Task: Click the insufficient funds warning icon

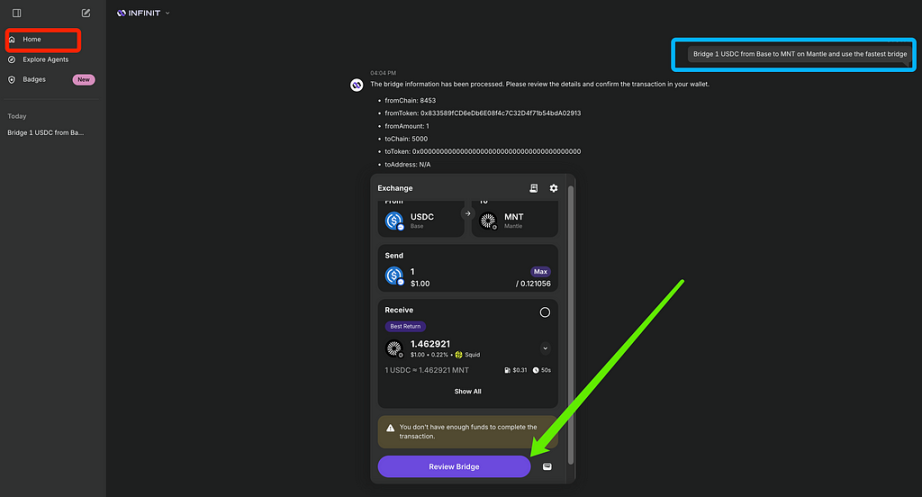Action: pyautogui.click(x=390, y=428)
